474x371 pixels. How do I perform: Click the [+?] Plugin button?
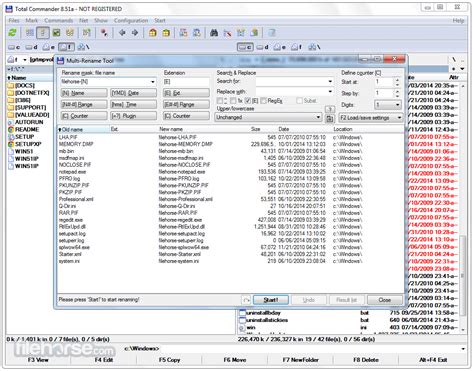coord(133,116)
